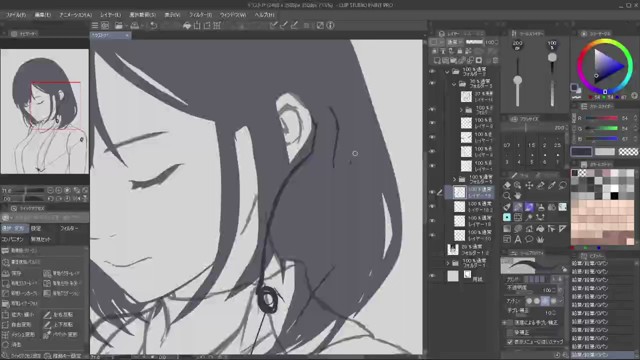Viewport: 640px width, 360px height.
Task: Expand the collapsed subfolder in layer list
Action: pos(462,110)
